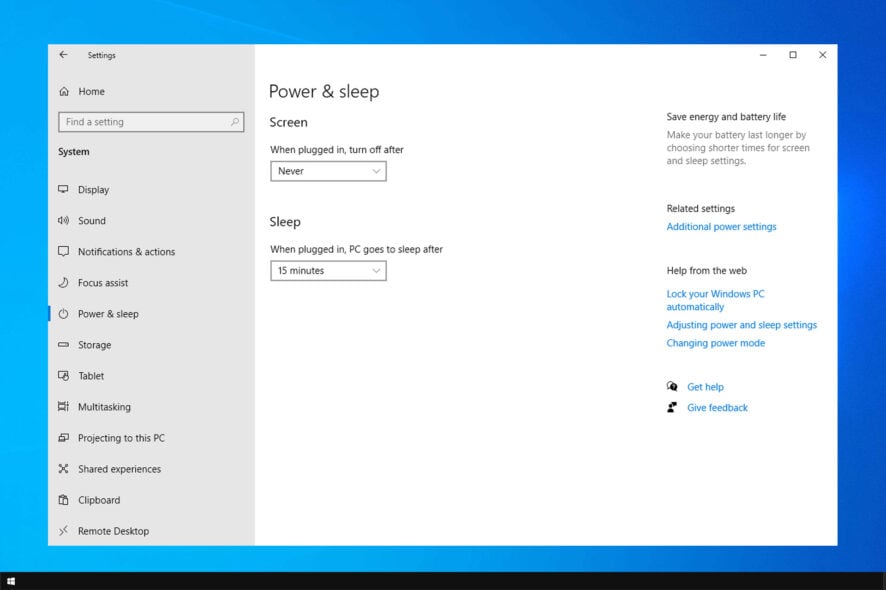Click the Tablet icon in sidebar
The width and height of the screenshot is (886, 590).
coord(63,376)
